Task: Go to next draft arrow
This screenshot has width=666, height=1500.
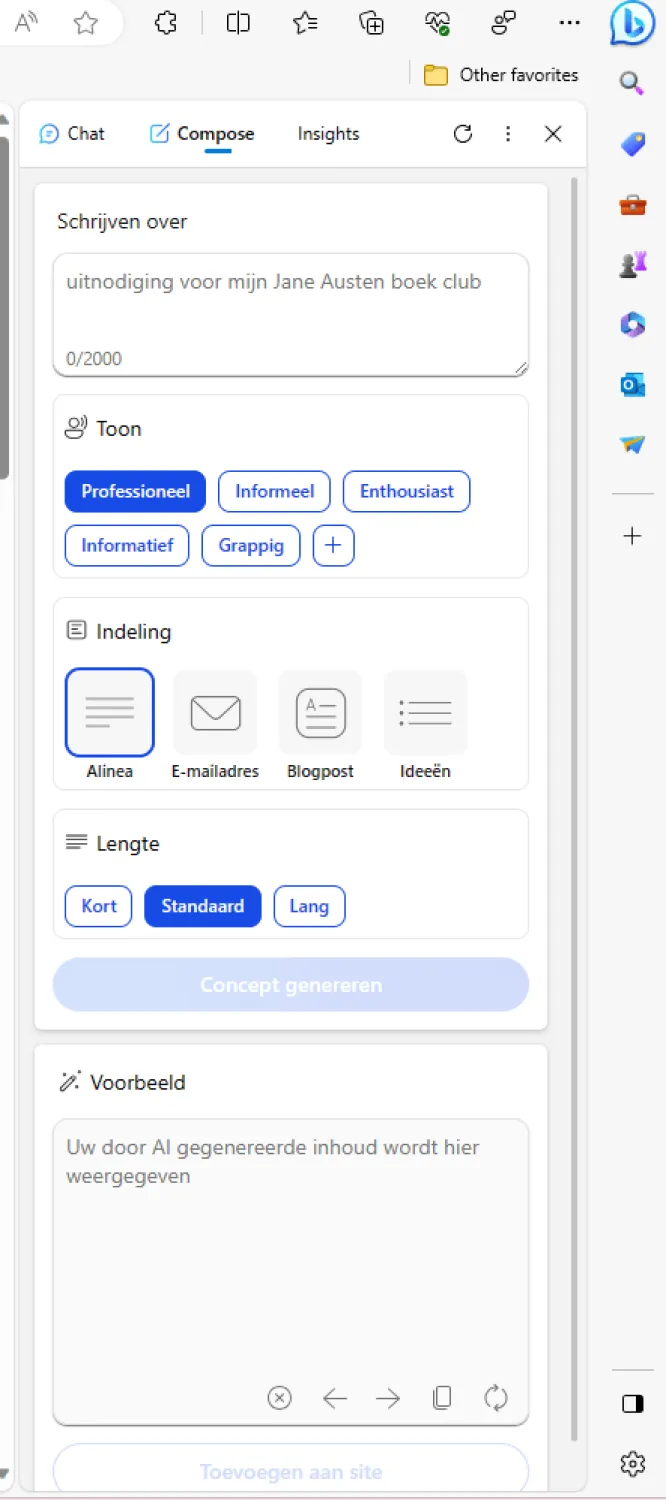Action: click(x=388, y=1398)
